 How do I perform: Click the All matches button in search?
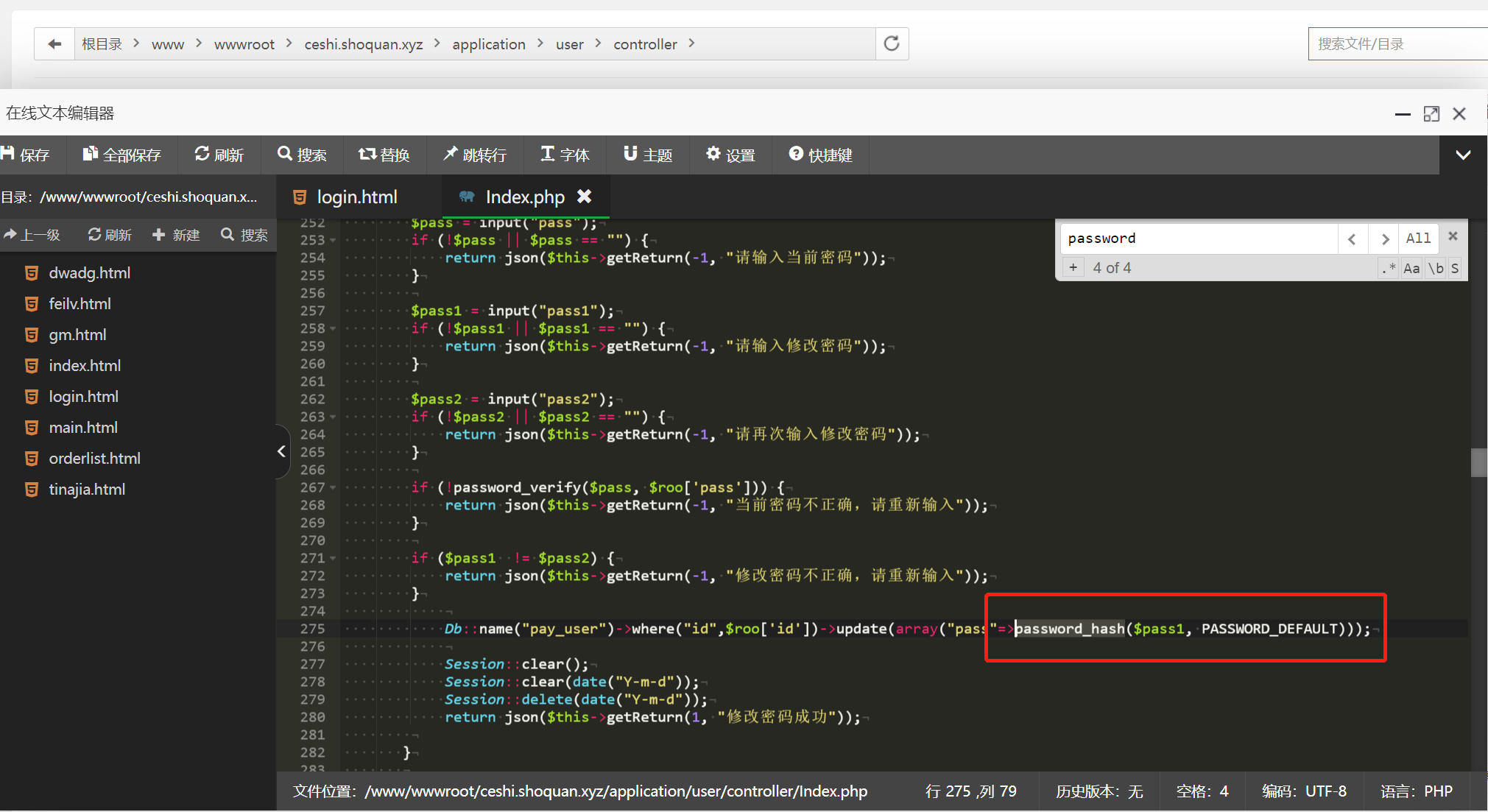[1418, 239]
